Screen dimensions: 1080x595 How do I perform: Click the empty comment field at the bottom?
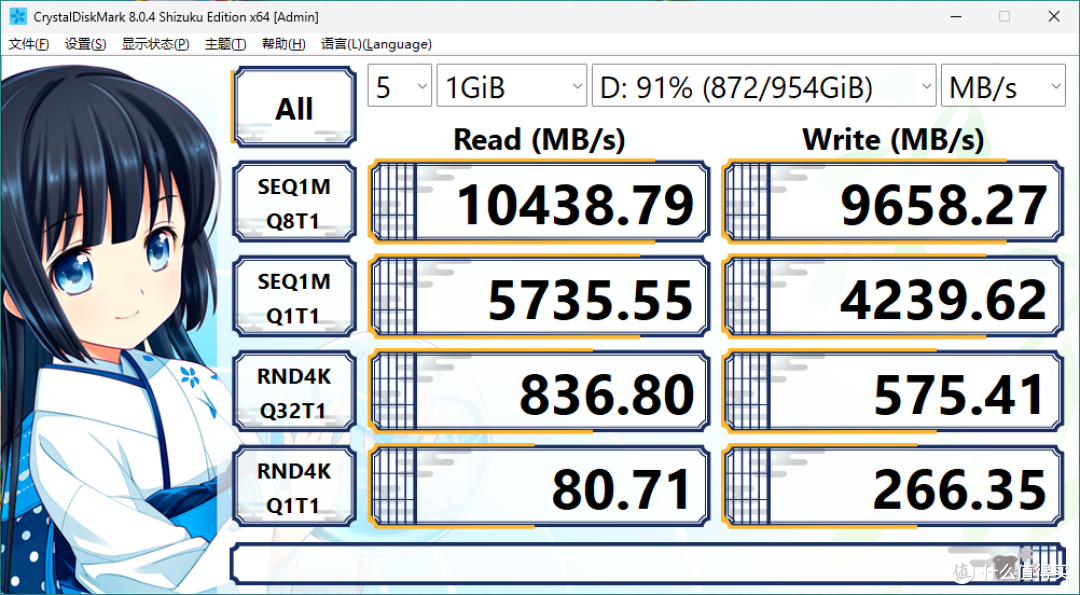[647, 563]
